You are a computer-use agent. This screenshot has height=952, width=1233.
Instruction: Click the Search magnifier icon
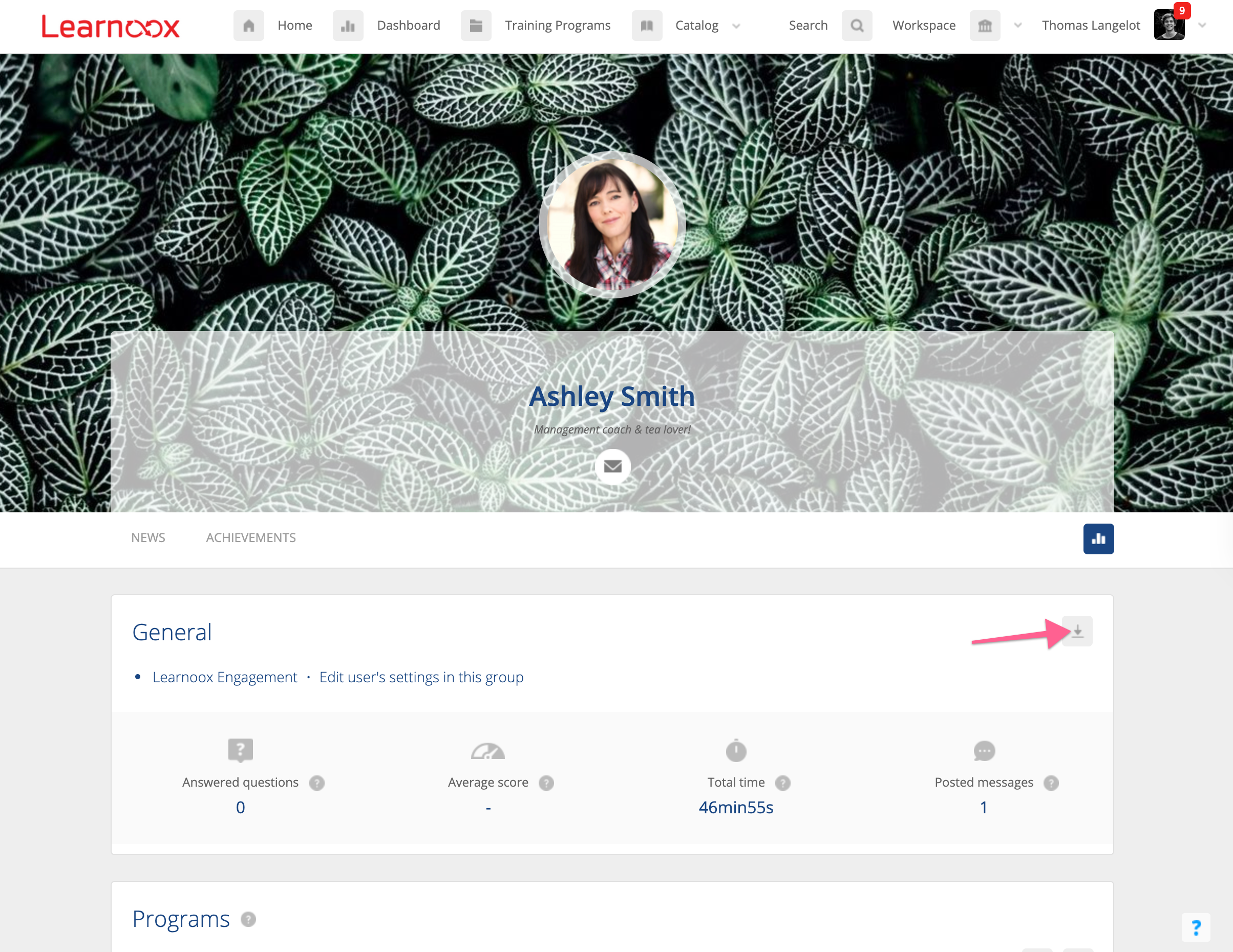pyautogui.click(x=857, y=26)
